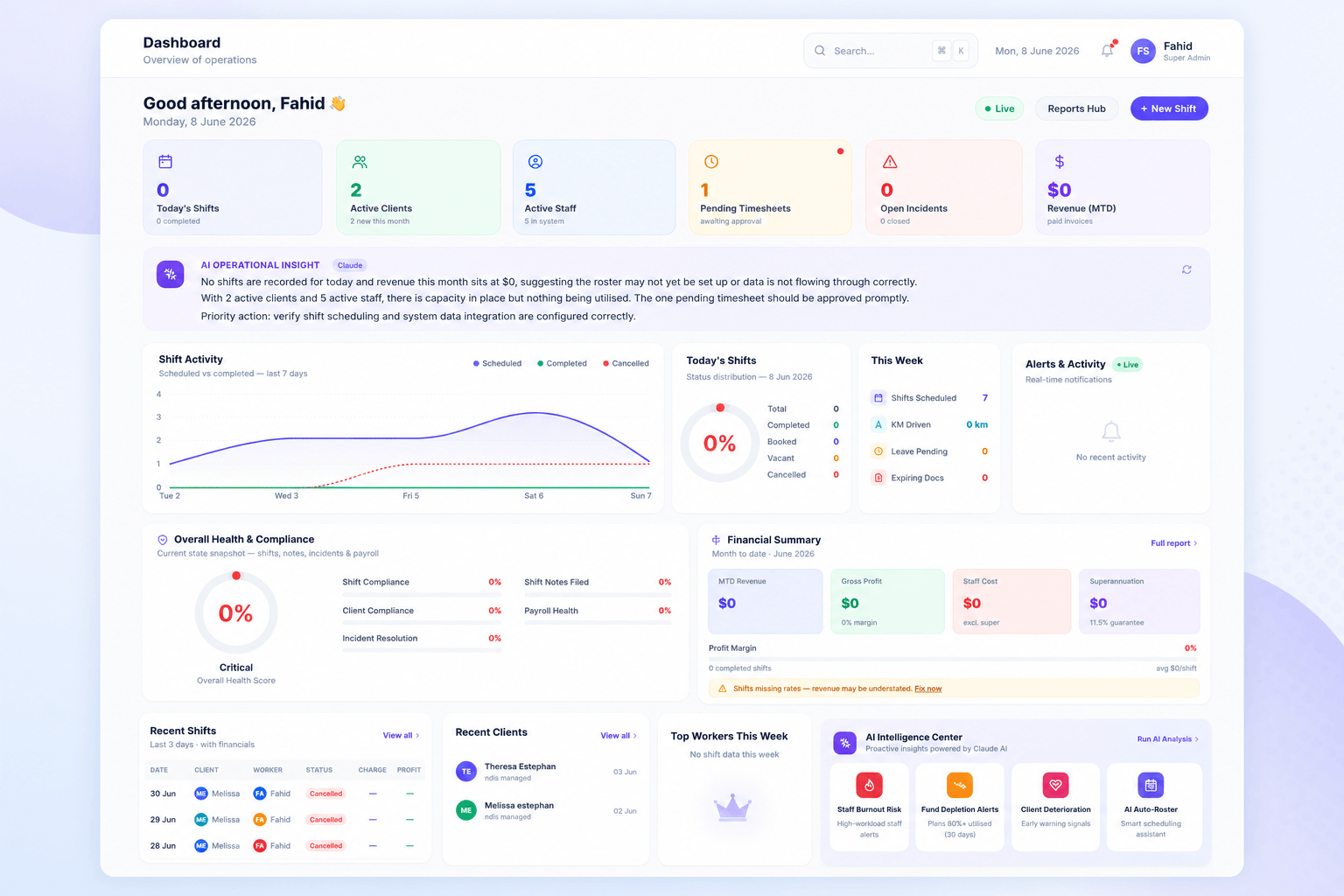Run AI Analysis

1168,739
